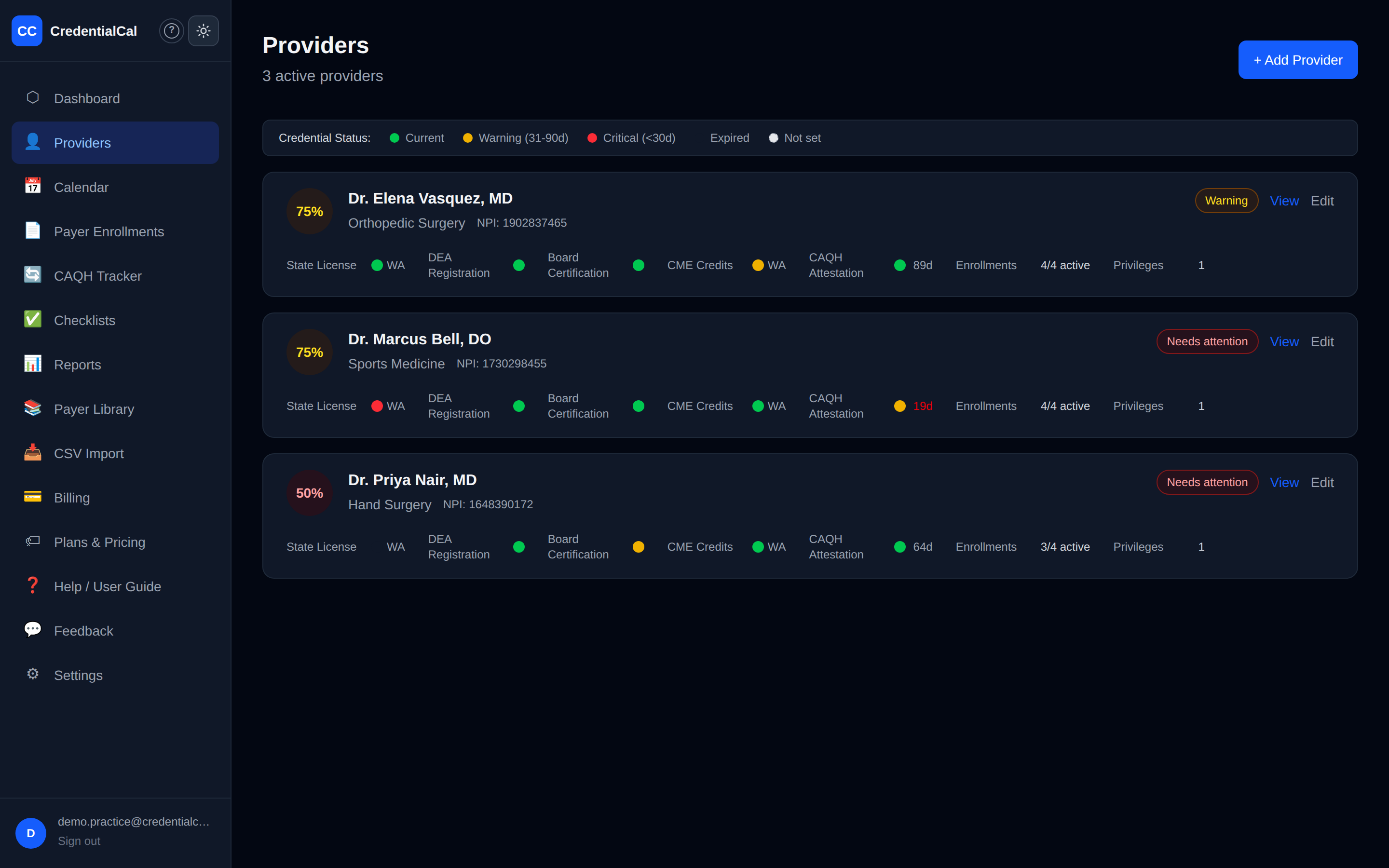
Task: Open the Billing page
Action: [115, 498]
